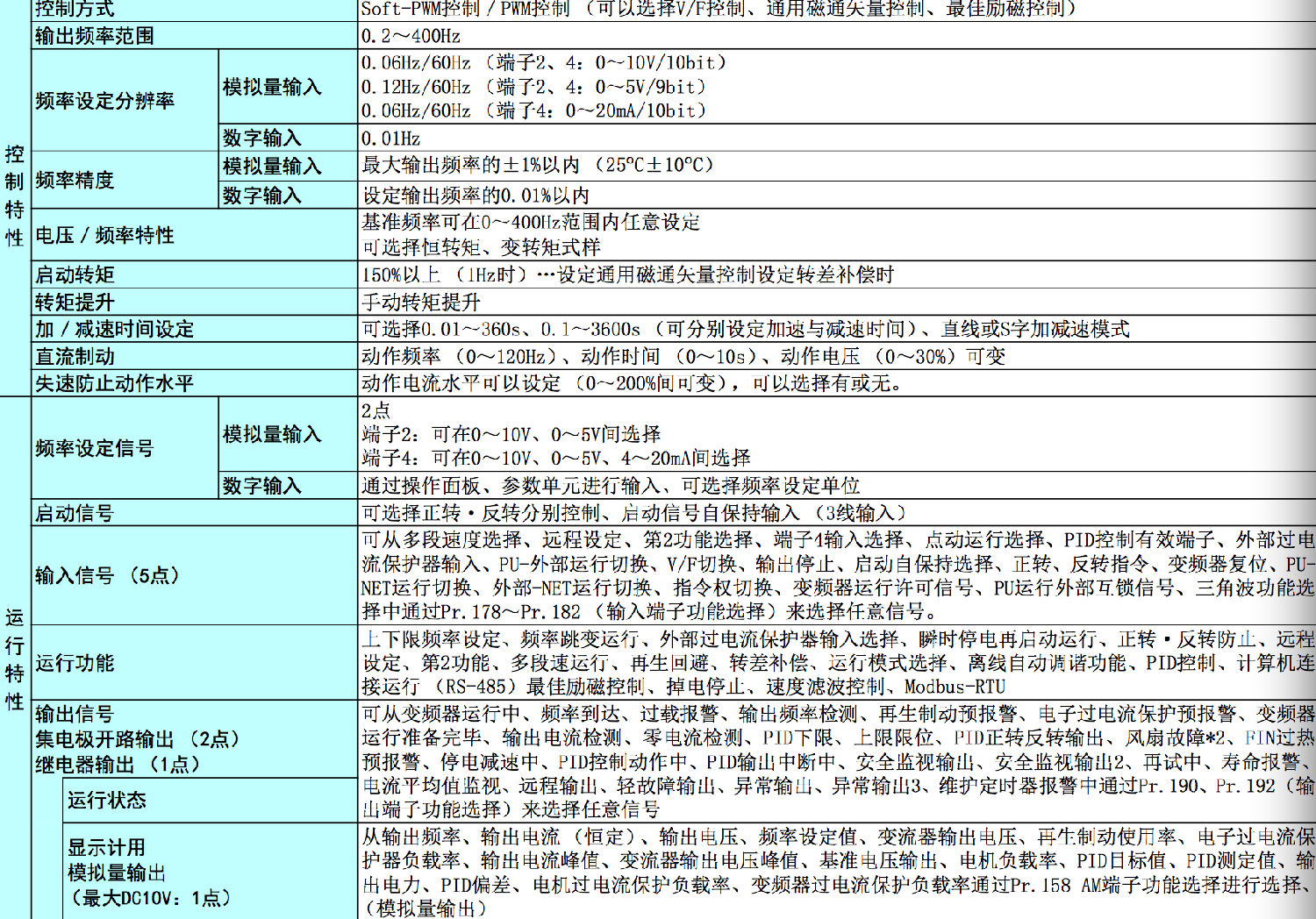Select 可选择正转·反转分别控制 description
Image resolution: width=1316 pixels, height=919 pixels.
(x=634, y=513)
